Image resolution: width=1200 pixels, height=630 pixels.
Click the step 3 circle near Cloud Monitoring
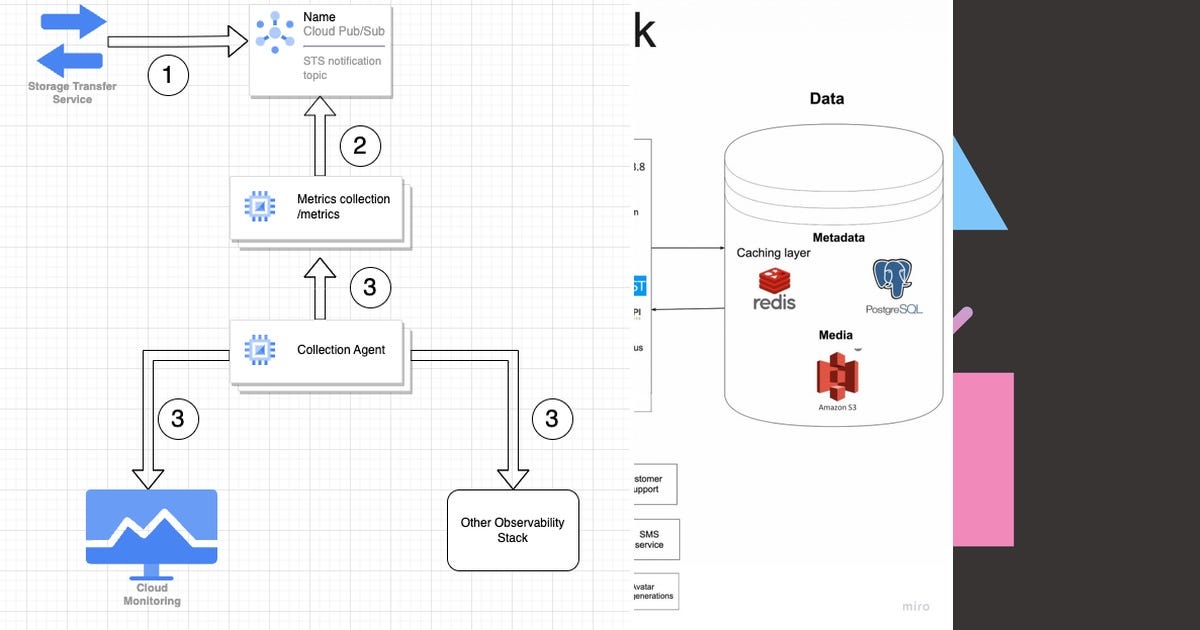[178, 419]
